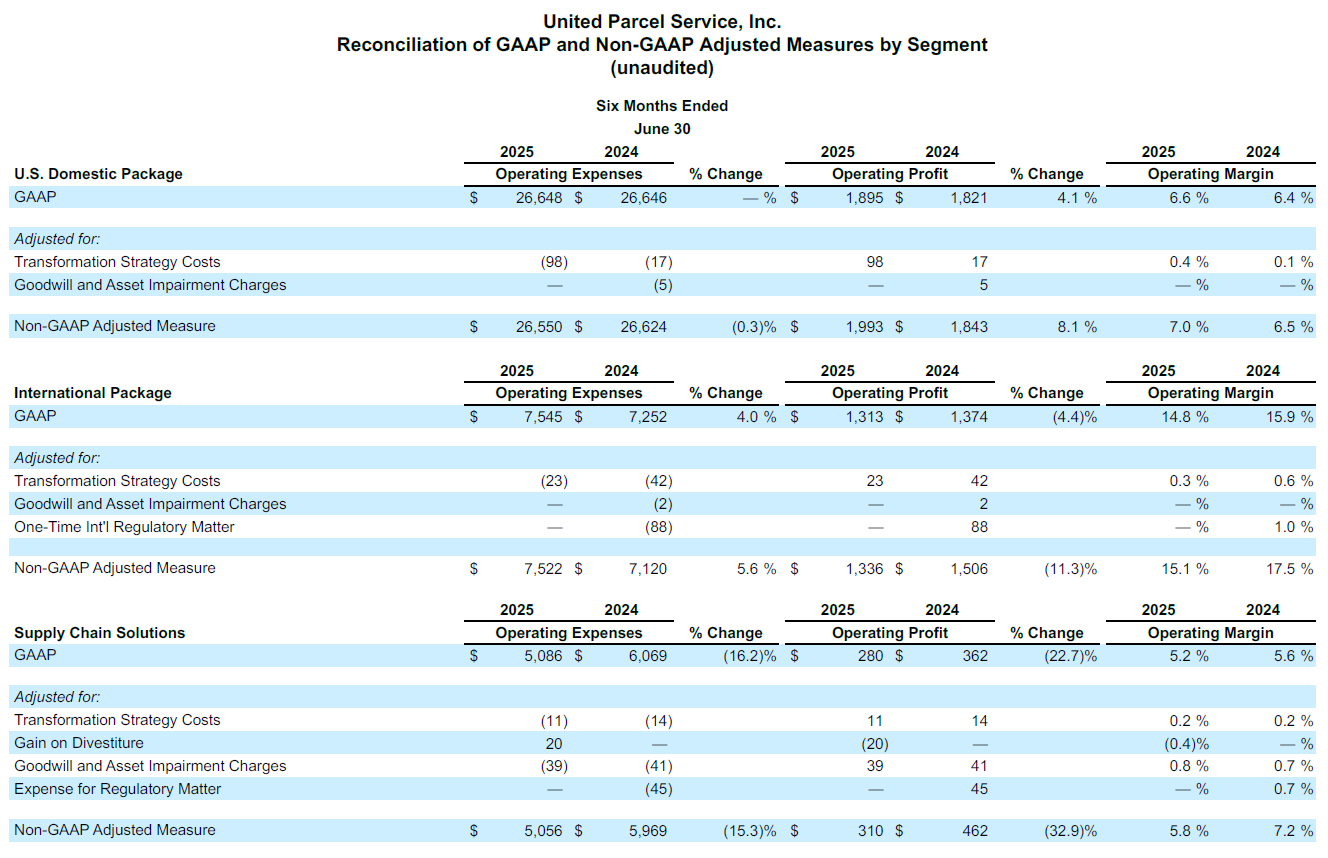Select the 8.1 % change value

tap(1077, 326)
